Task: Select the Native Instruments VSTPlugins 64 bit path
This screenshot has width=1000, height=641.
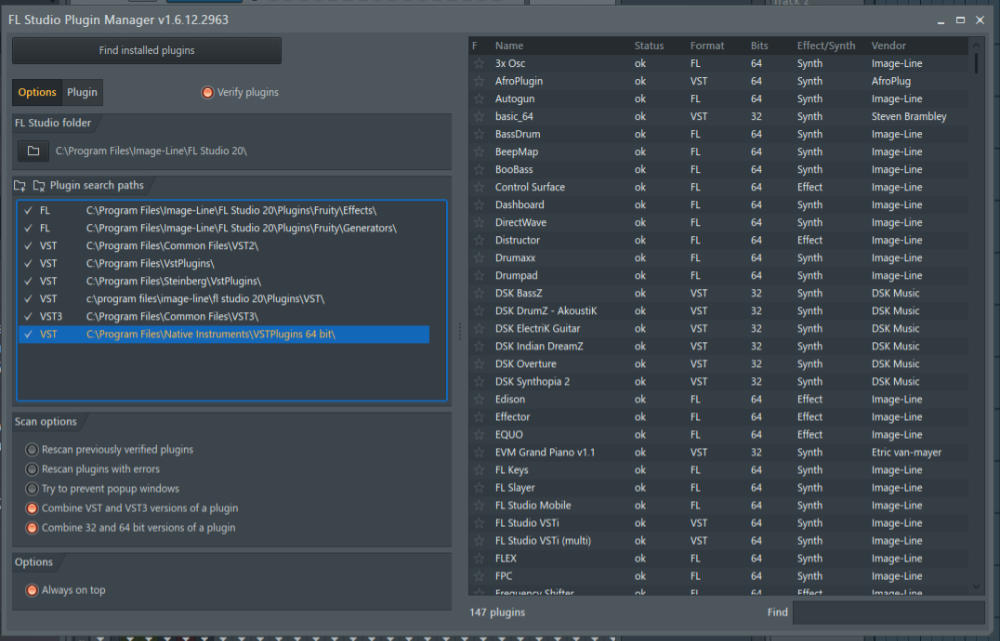Action: click(224, 334)
